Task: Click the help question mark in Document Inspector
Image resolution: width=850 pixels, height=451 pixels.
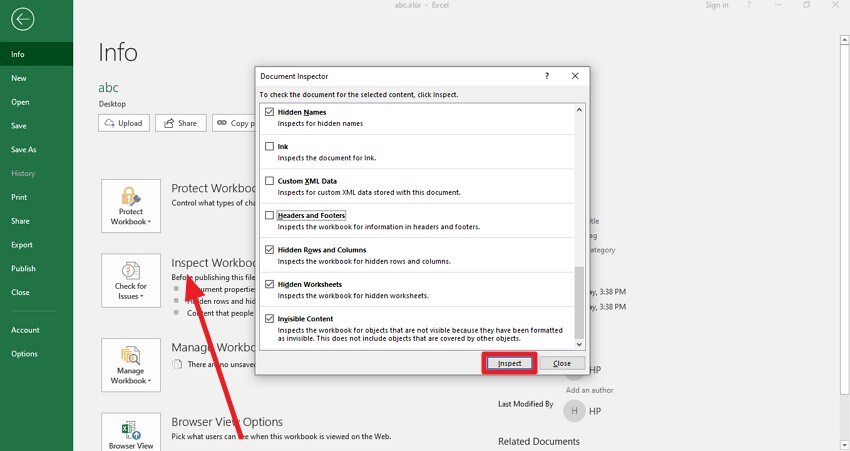Action: point(546,76)
